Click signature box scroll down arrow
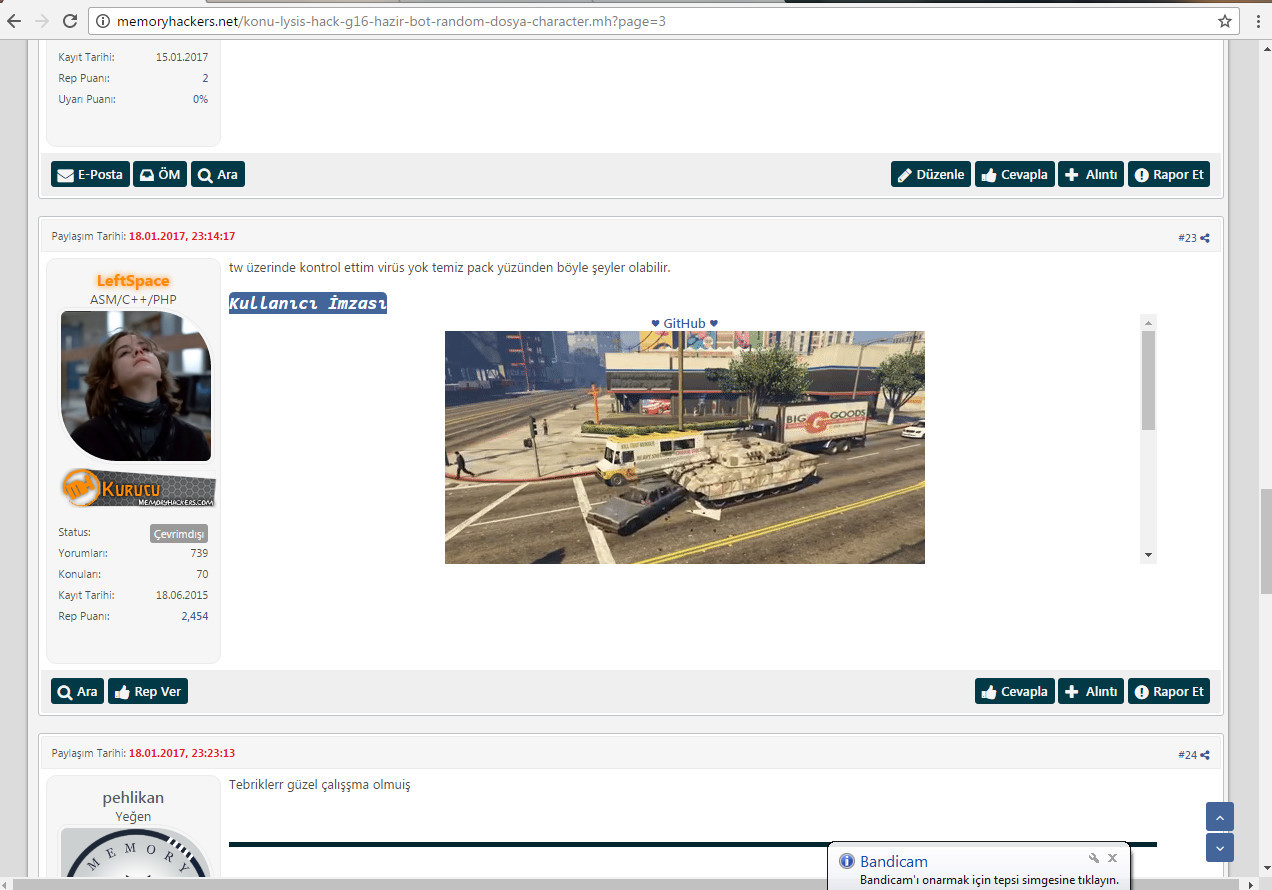1272x890 pixels. coord(1148,555)
